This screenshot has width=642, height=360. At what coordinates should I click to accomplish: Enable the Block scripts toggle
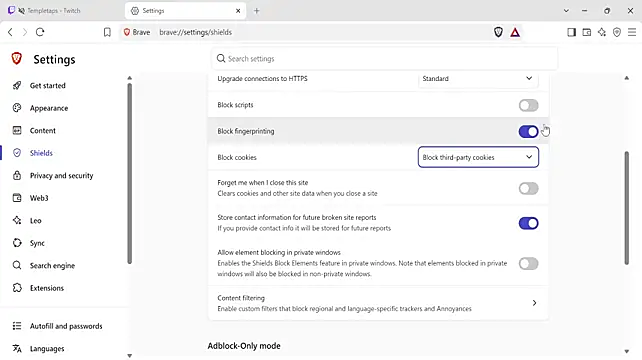point(528,105)
